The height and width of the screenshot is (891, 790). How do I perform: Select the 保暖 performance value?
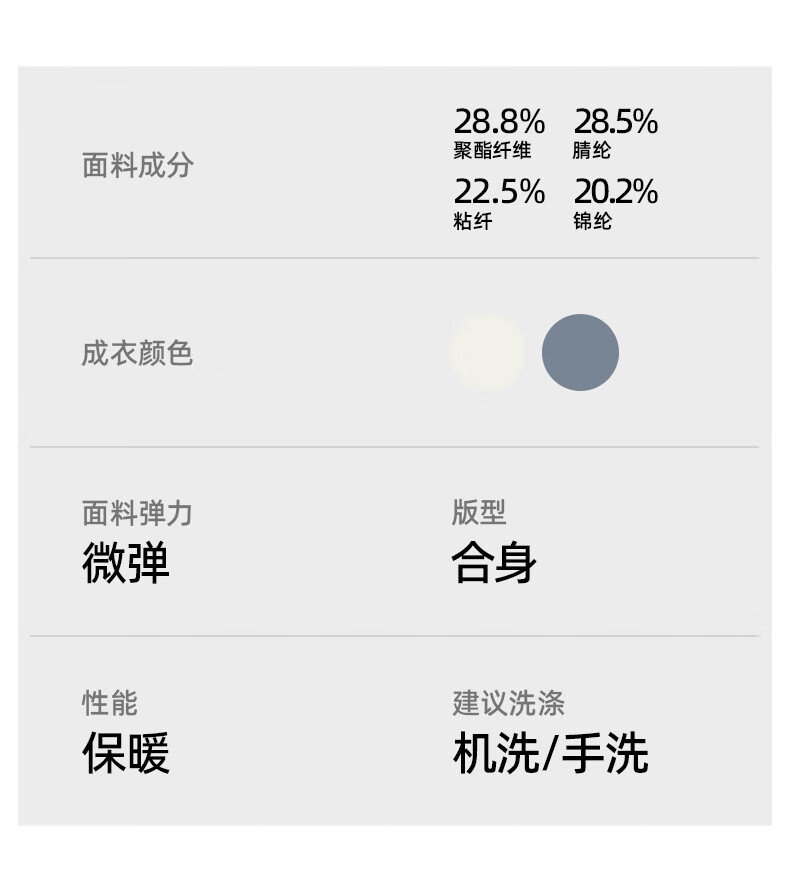tap(126, 753)
